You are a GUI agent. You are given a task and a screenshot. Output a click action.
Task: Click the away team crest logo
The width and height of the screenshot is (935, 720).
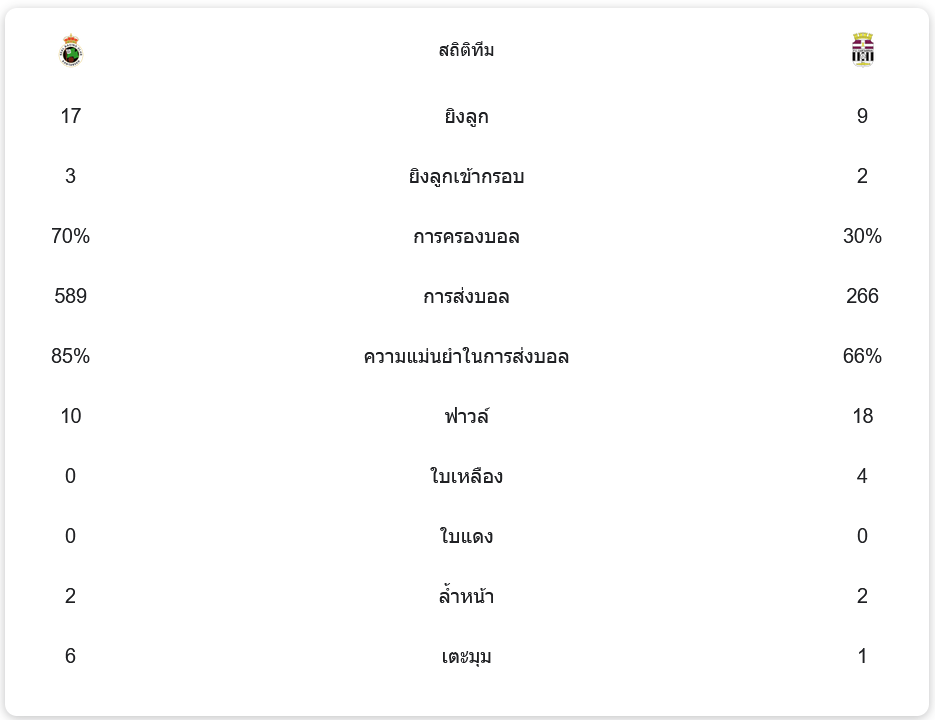click(862, 50)
